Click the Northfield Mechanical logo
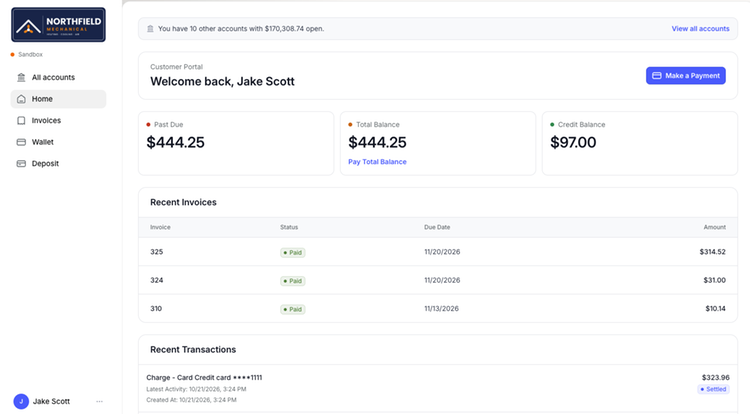The width and height of the screenshot is (750, 414). click(58, 24)
